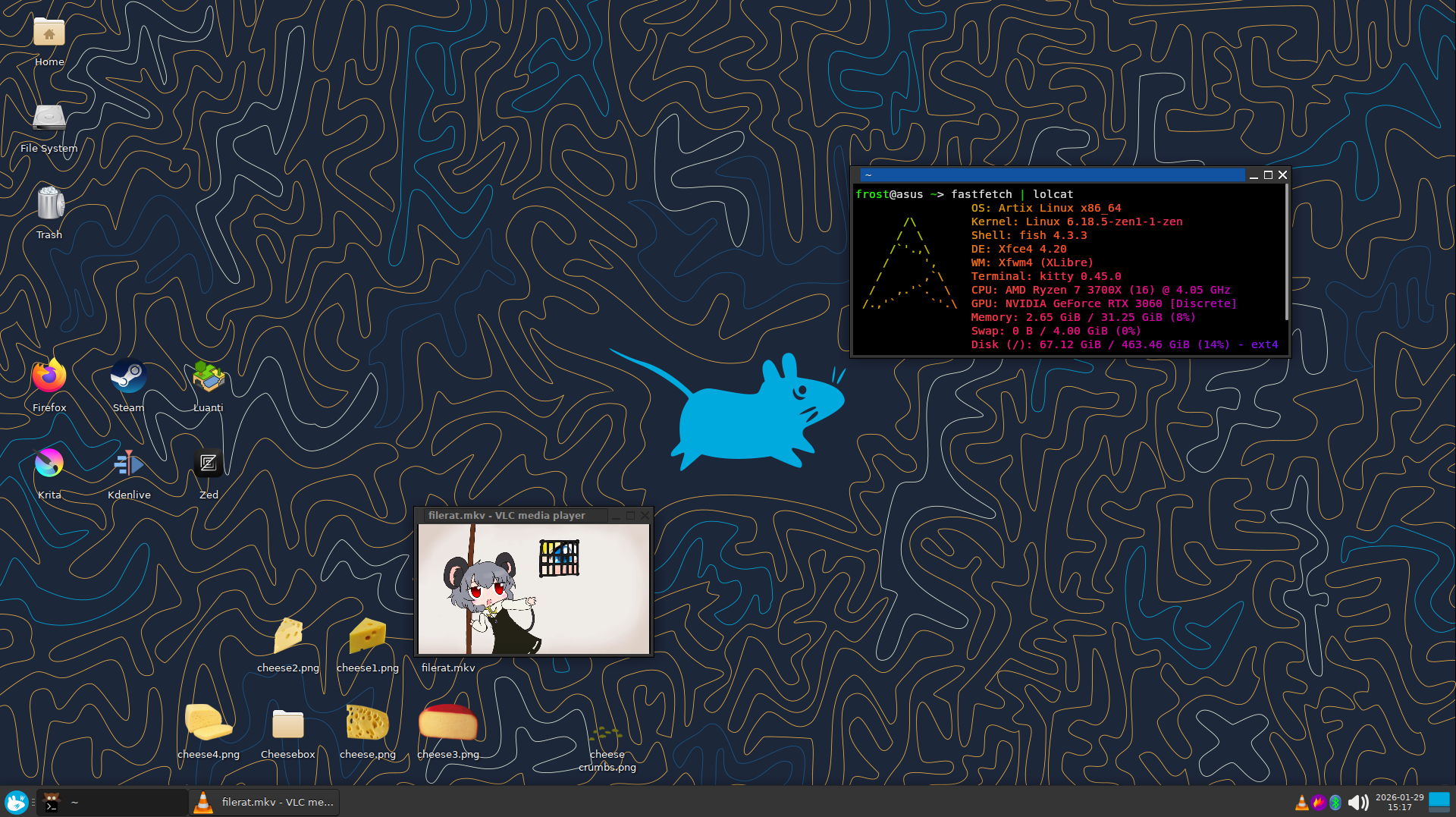This screenshot has height=817, width=1456.
Task: Click the GPU line in terminal output
Action: coord(1104,303)
